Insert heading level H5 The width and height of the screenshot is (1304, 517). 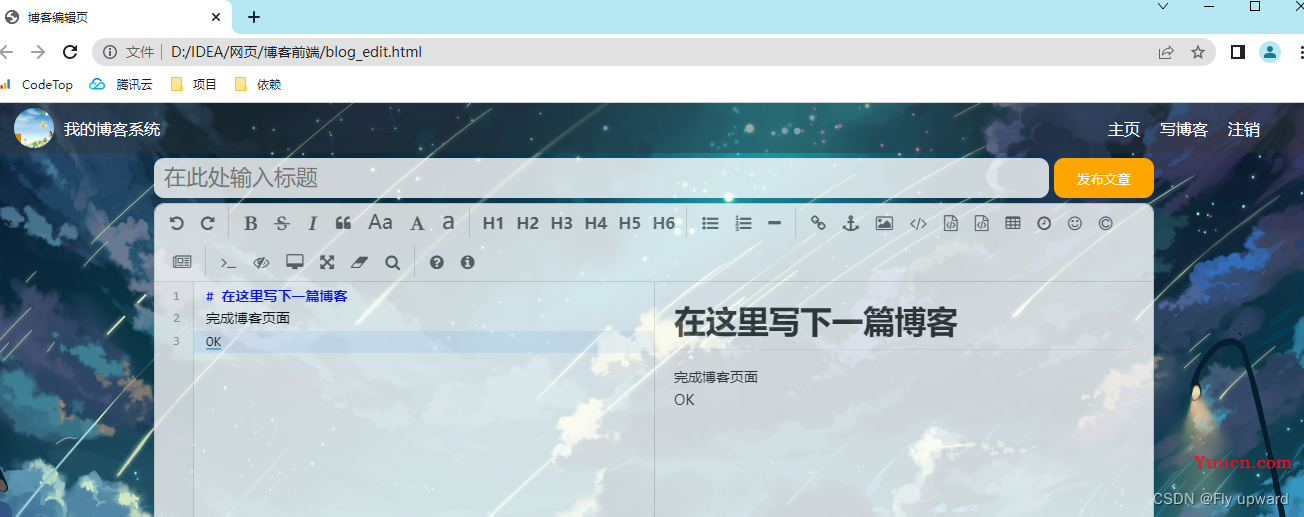coord(630,223)
